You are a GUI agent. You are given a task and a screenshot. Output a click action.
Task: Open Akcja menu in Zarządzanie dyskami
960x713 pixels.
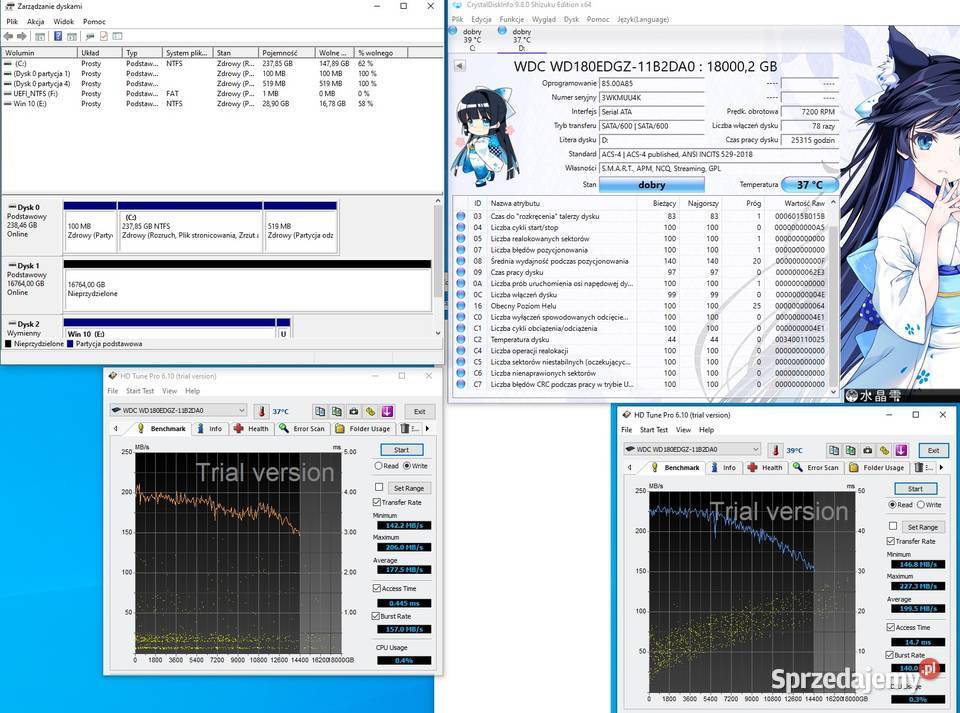35,21
